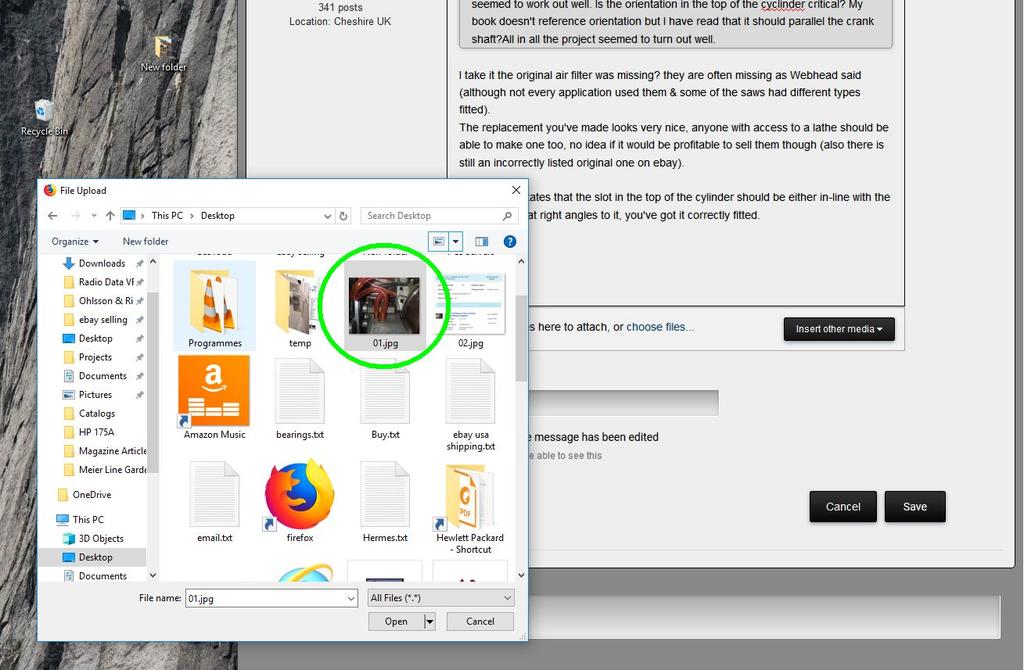
Task: Go up one folder level
Action: tap(109, 215)
